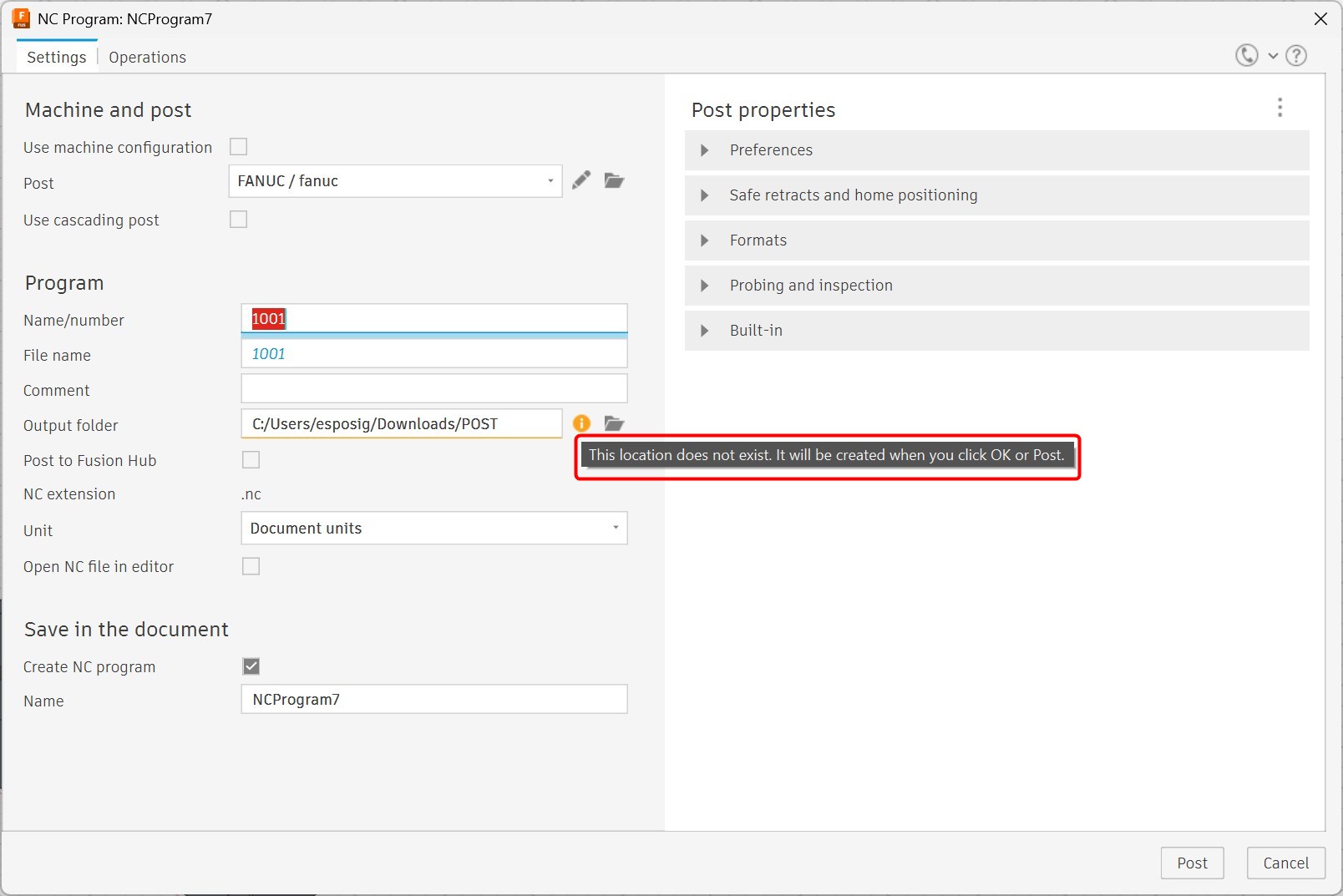Click the edit post pencil icon
The height and width of the screenshot is (896, 1343).
click(x=581, y=180)
